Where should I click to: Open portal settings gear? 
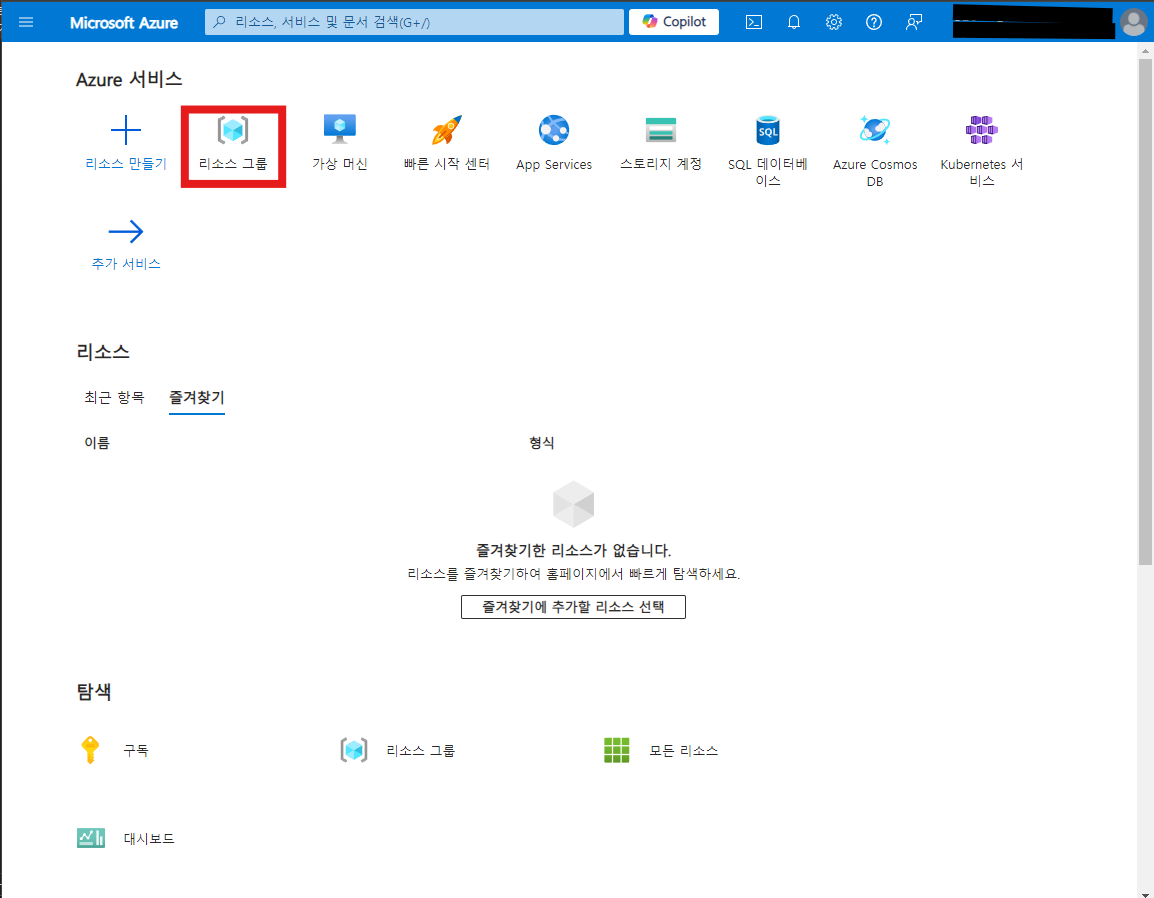tap(833, 22)
